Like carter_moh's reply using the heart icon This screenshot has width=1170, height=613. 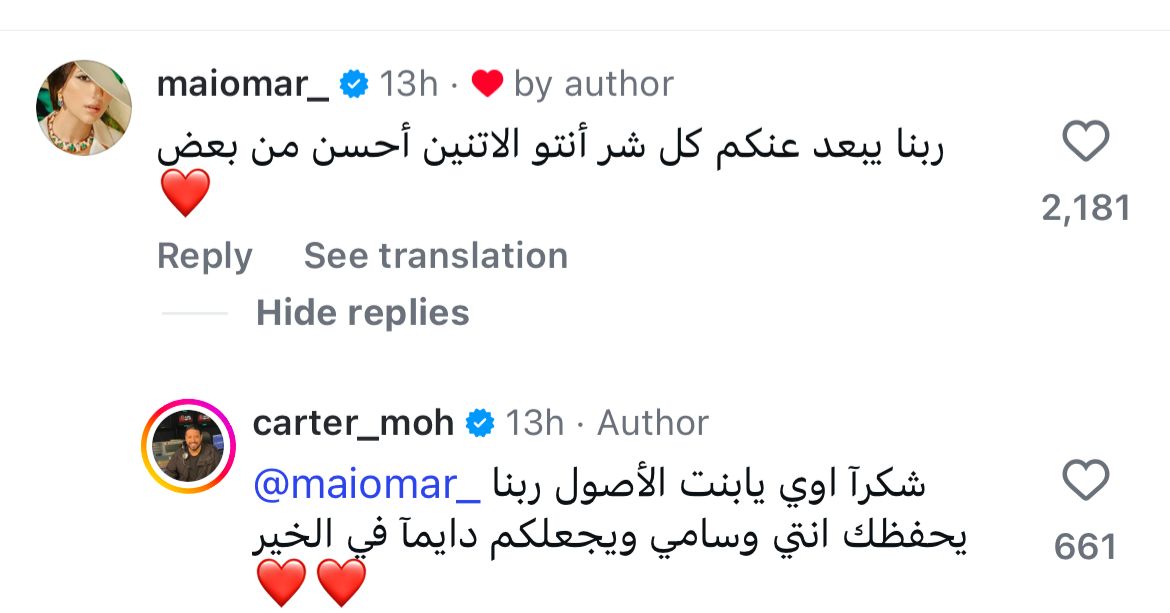coord(1085,481)
